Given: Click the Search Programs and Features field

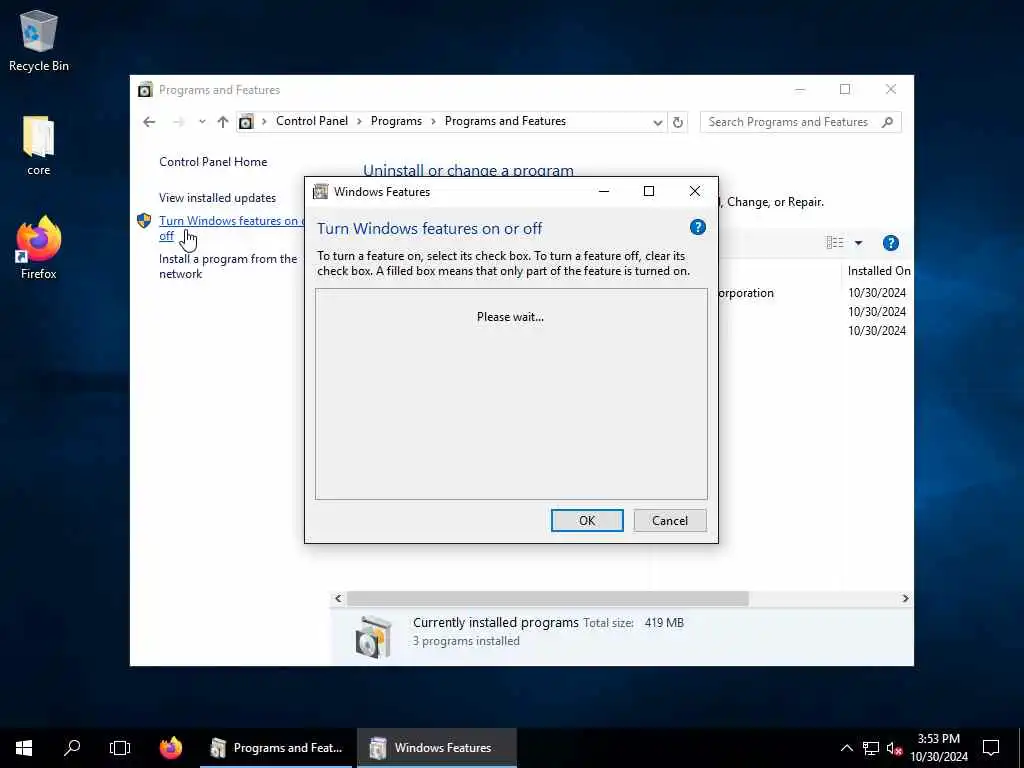Looking at the screenshot, I should [x=790, y=122].
